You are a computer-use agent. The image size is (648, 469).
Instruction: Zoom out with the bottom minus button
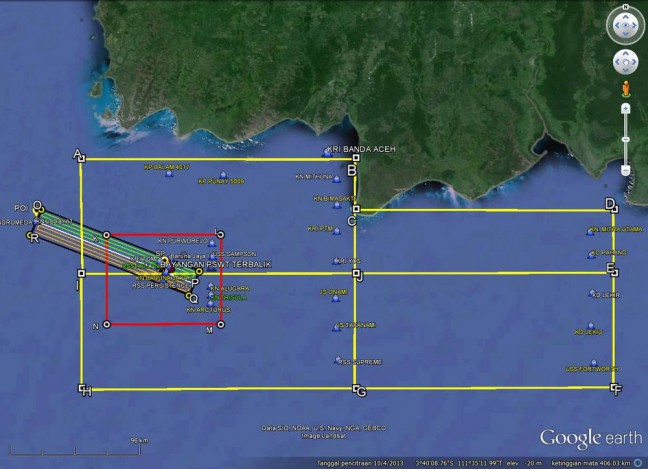coord(625,171)
